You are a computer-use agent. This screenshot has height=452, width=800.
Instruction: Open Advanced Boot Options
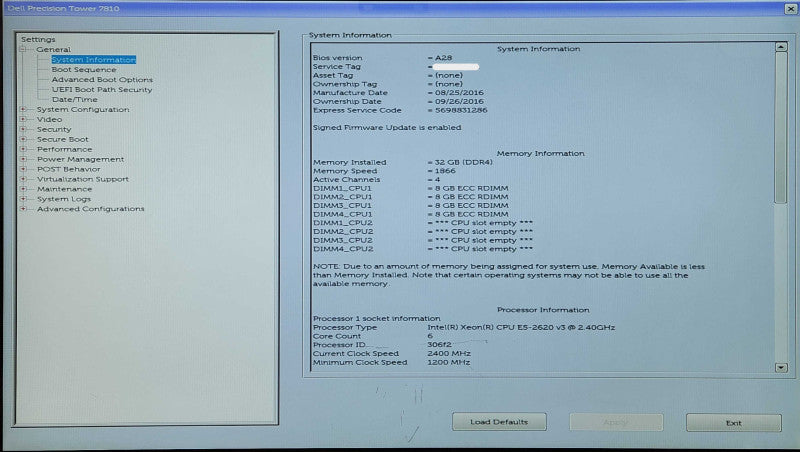[x=102, y=80]
